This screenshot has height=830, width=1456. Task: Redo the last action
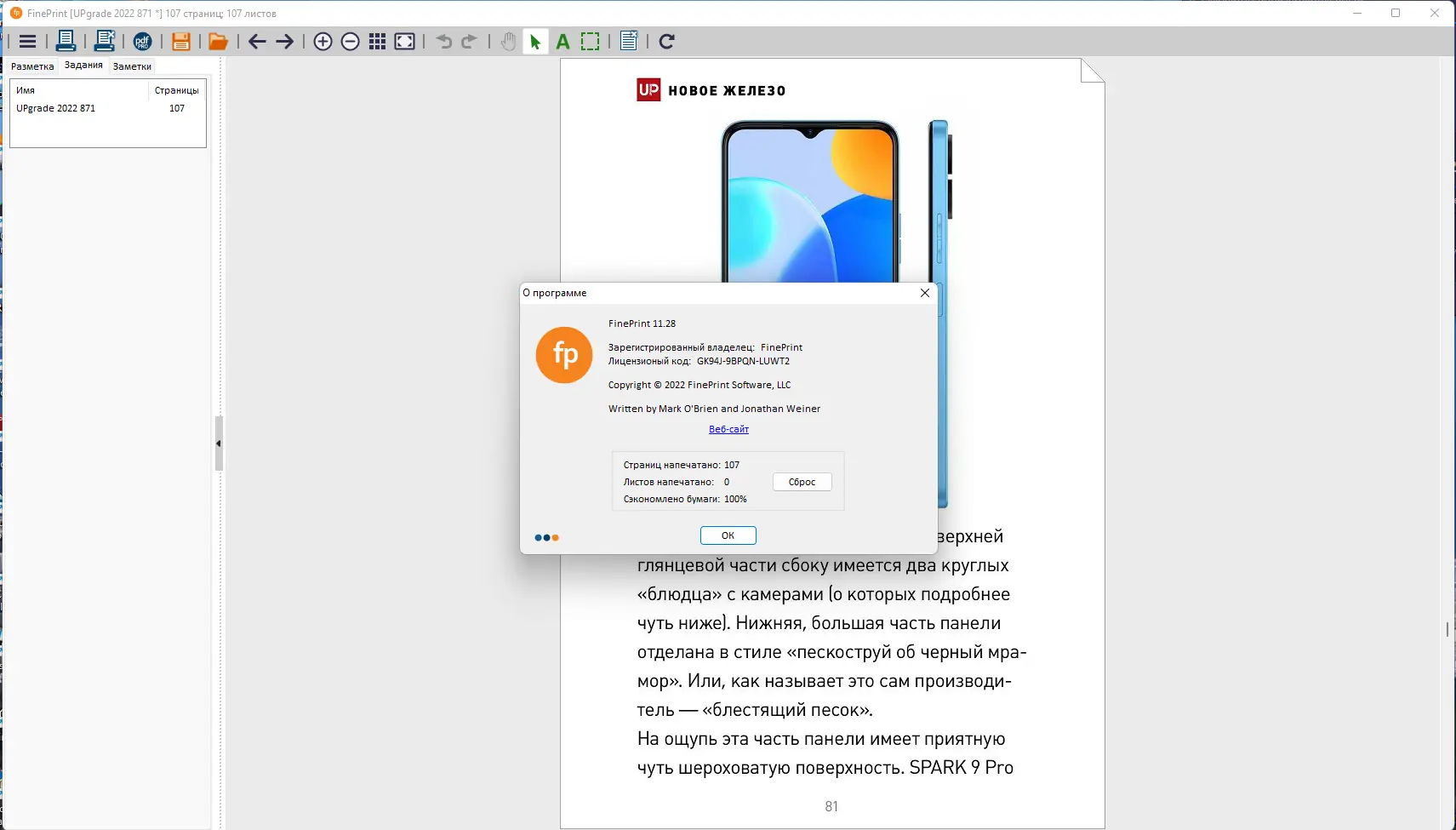[469, 42]
